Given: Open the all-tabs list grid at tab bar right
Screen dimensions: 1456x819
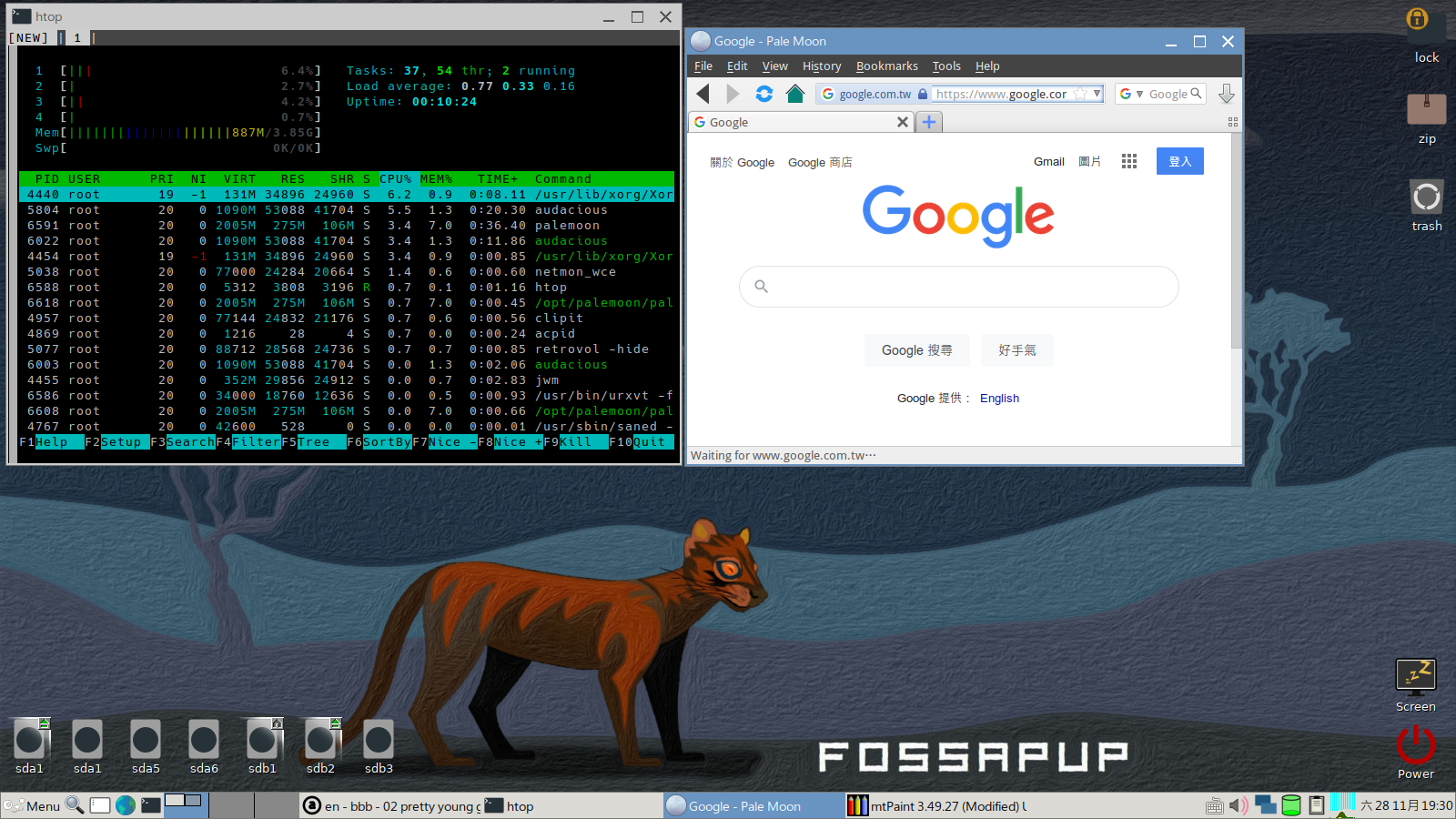Looking at the screenshot, I should point(1233,122).
